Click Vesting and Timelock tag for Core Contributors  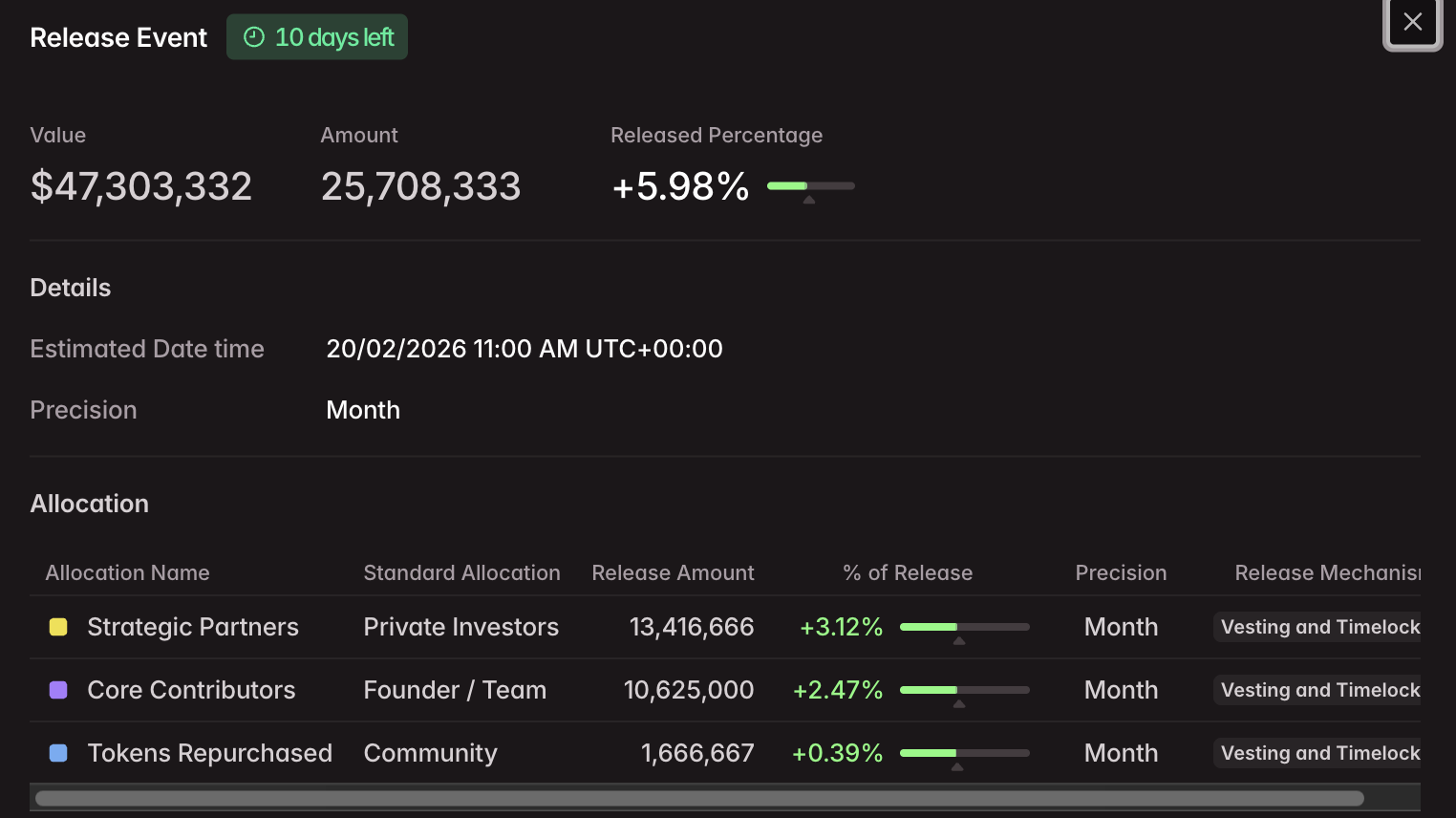coord(1318,690)
